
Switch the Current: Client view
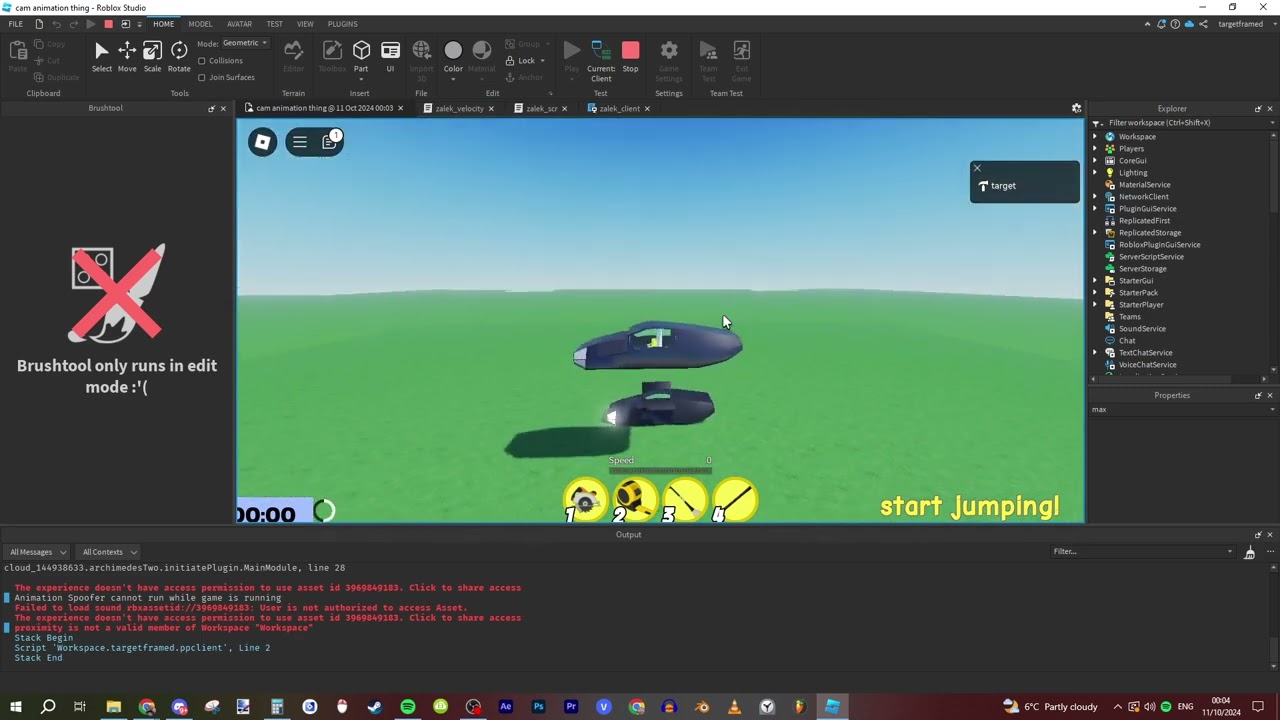coord(601,61)
